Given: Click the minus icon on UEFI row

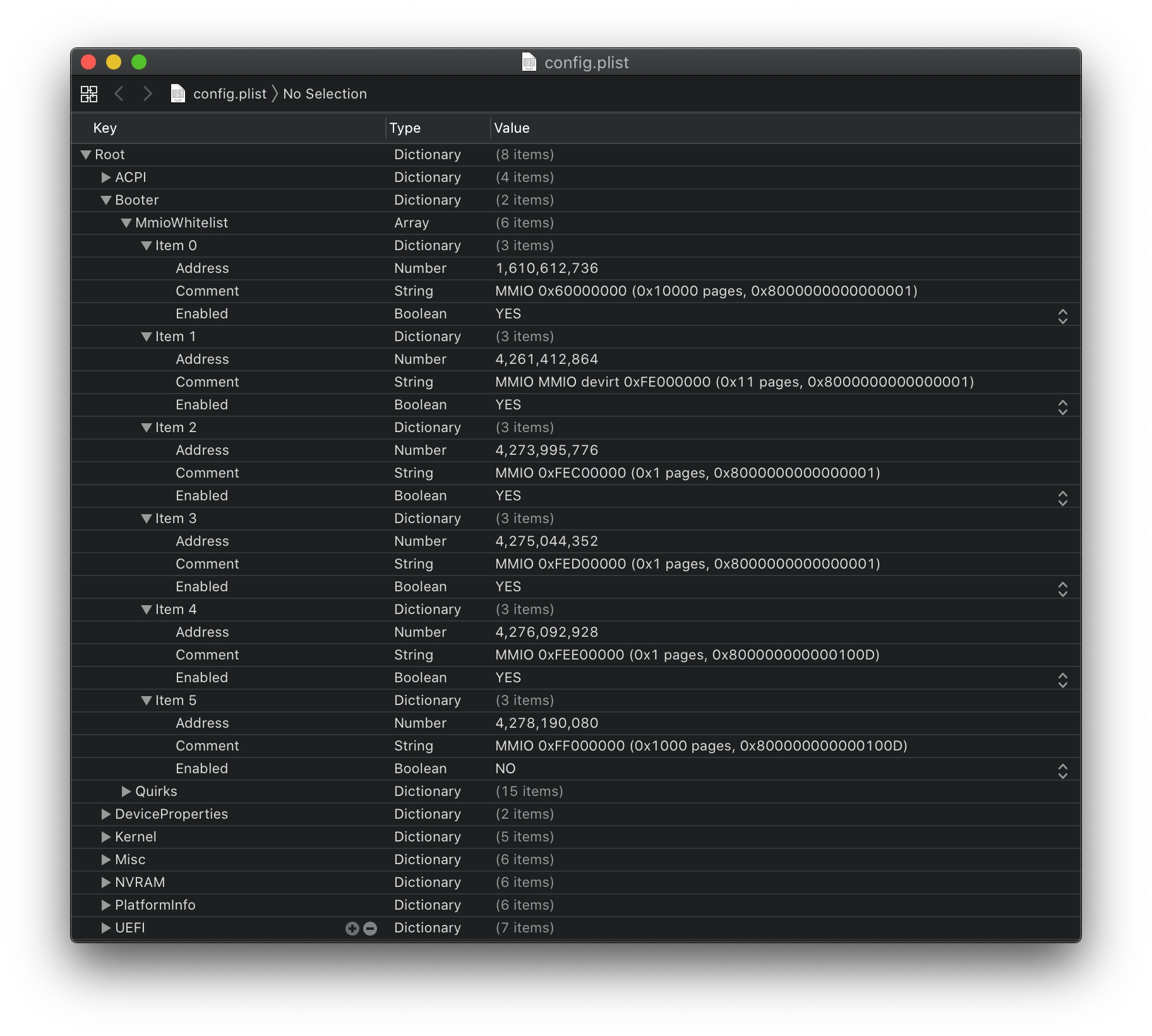Looking at the screenshot, I should (x=371, y=928).
